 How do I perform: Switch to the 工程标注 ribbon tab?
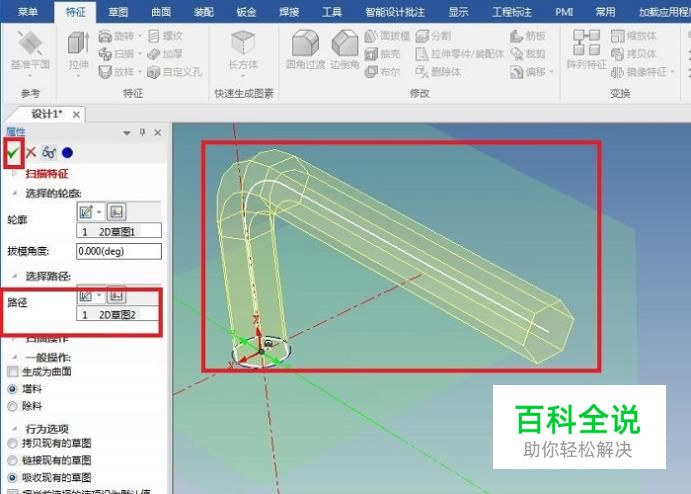pos(512,12)
